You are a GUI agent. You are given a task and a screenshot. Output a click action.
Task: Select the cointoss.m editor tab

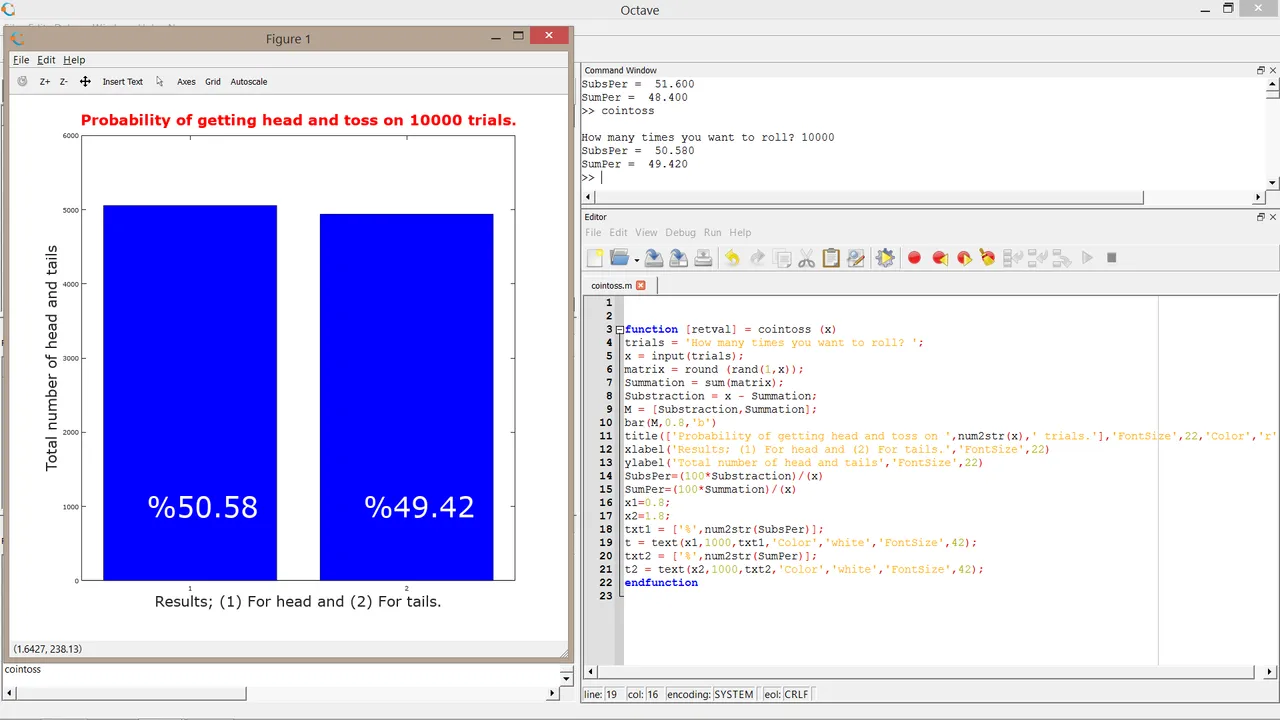click(617, 285)
